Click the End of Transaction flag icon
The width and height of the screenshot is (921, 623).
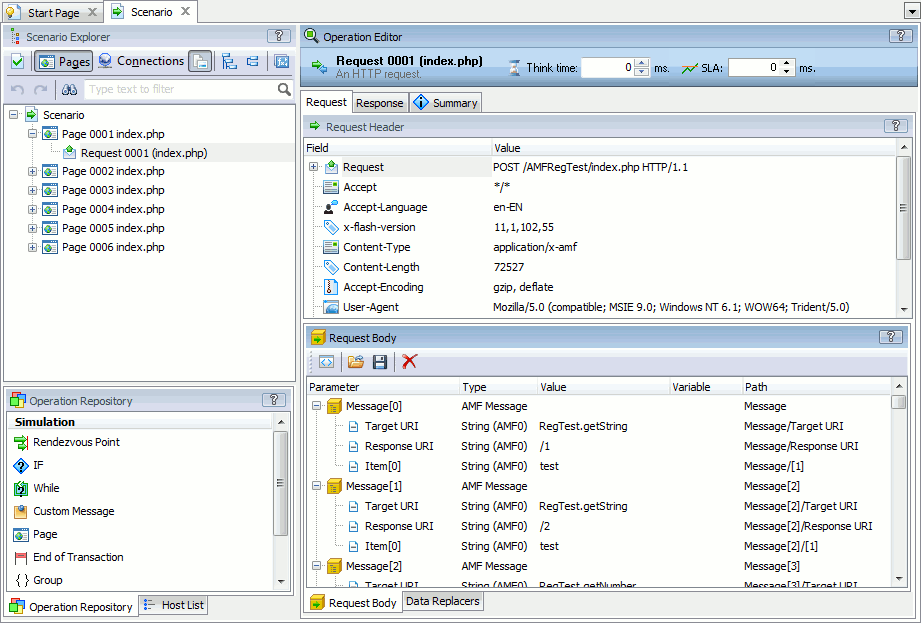(x=21, y=557)
